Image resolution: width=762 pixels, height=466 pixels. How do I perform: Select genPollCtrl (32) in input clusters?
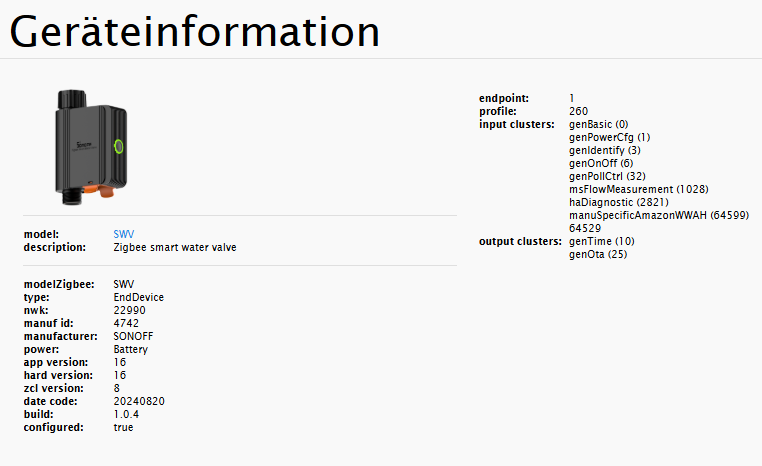[608, 176]
